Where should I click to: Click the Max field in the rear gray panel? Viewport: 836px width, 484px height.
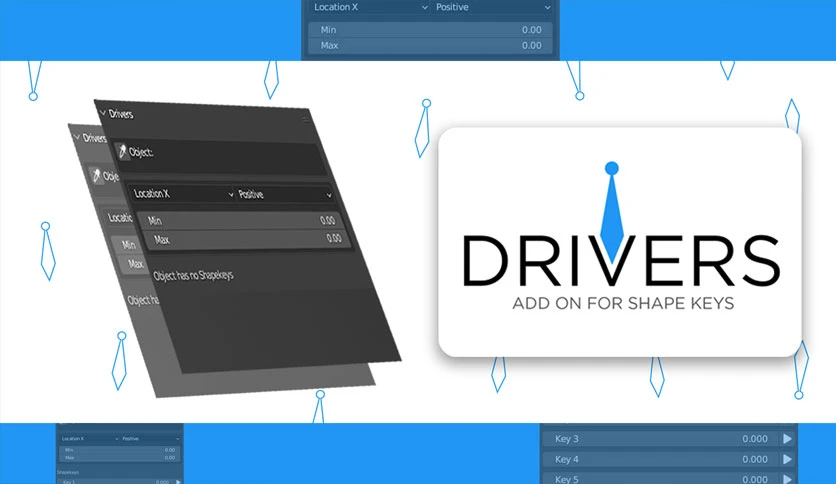pos(134,264)
